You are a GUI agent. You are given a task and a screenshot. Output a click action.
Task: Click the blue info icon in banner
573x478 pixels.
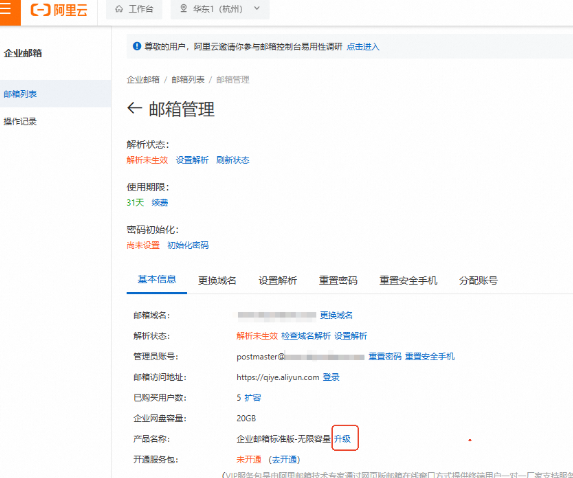[137, 46]
